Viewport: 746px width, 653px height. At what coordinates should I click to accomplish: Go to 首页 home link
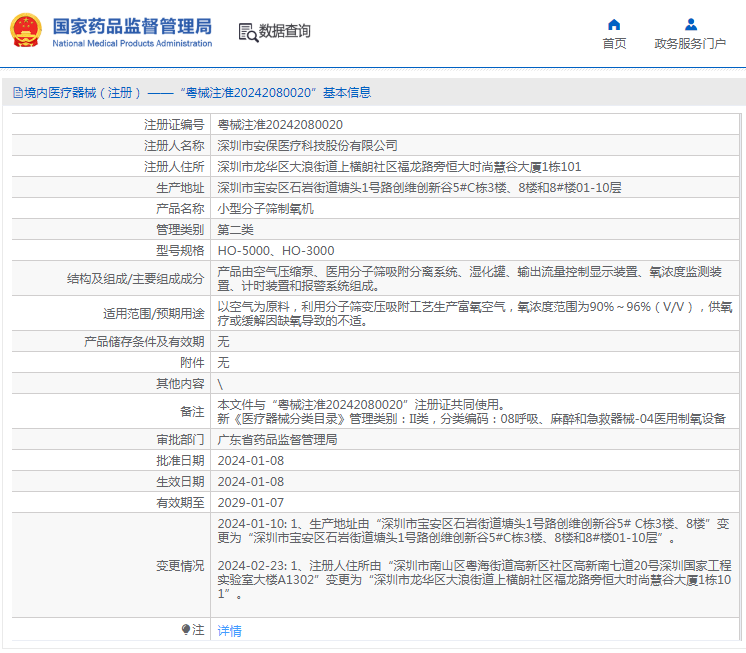[614, 44]
